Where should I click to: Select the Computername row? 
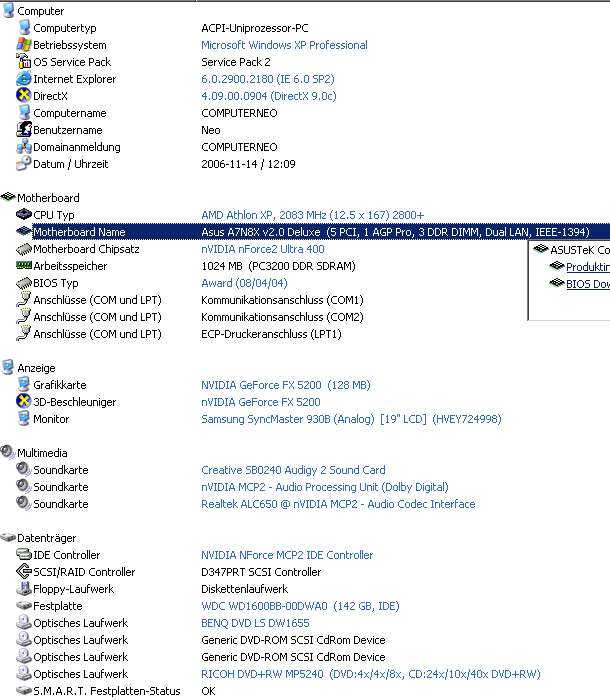[x=70, y=113]
